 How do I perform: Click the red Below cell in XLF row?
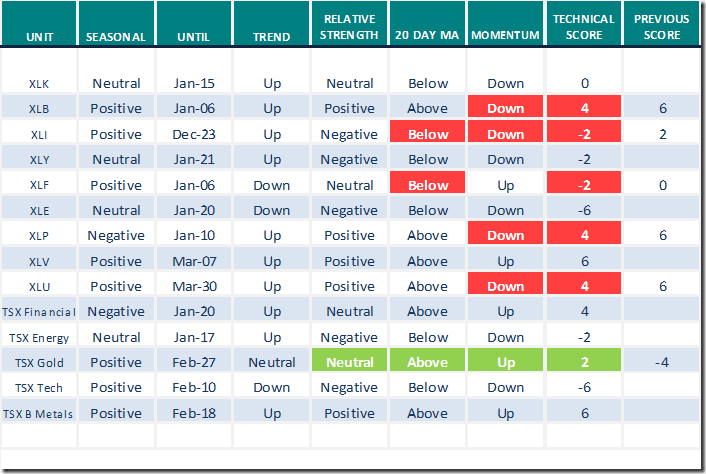pyautogui.click(x=428, y=185)
